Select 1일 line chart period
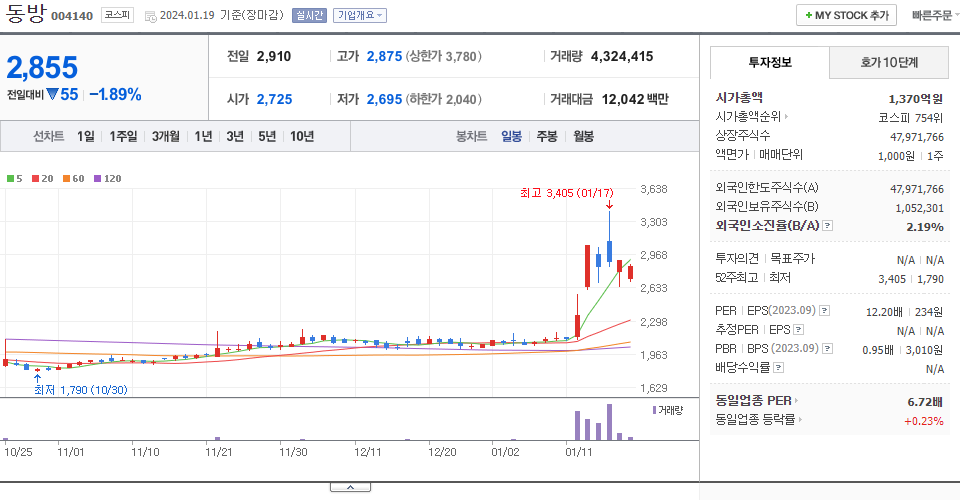Image resolution: width=960 pixels, height=500 pixels. tap(86, 136)
